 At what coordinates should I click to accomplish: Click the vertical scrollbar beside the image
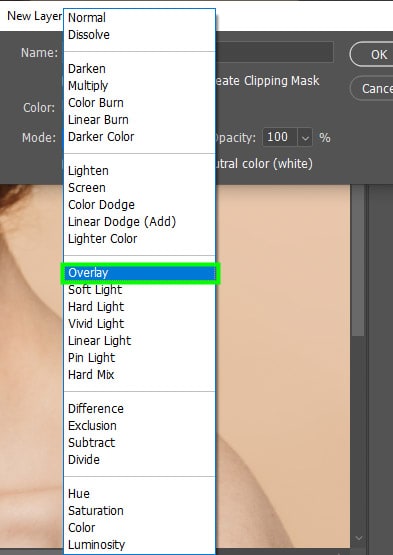click(x=358, y=260)
